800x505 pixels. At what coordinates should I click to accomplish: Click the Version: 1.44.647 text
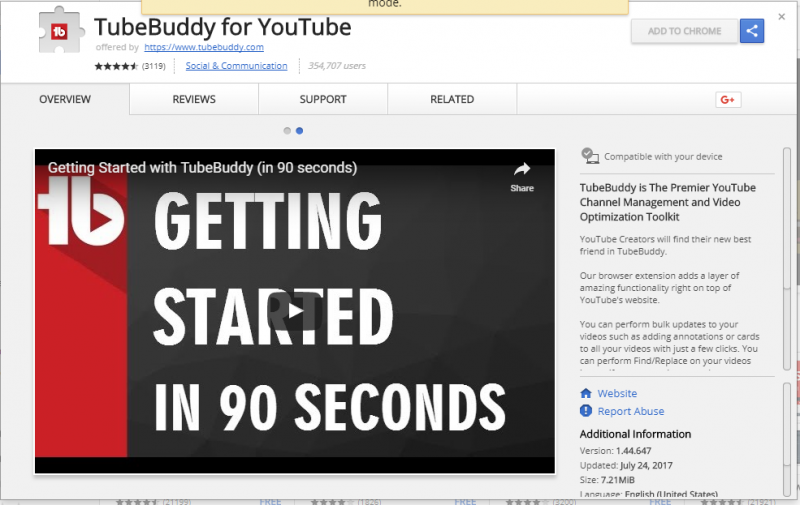[615, 451]
